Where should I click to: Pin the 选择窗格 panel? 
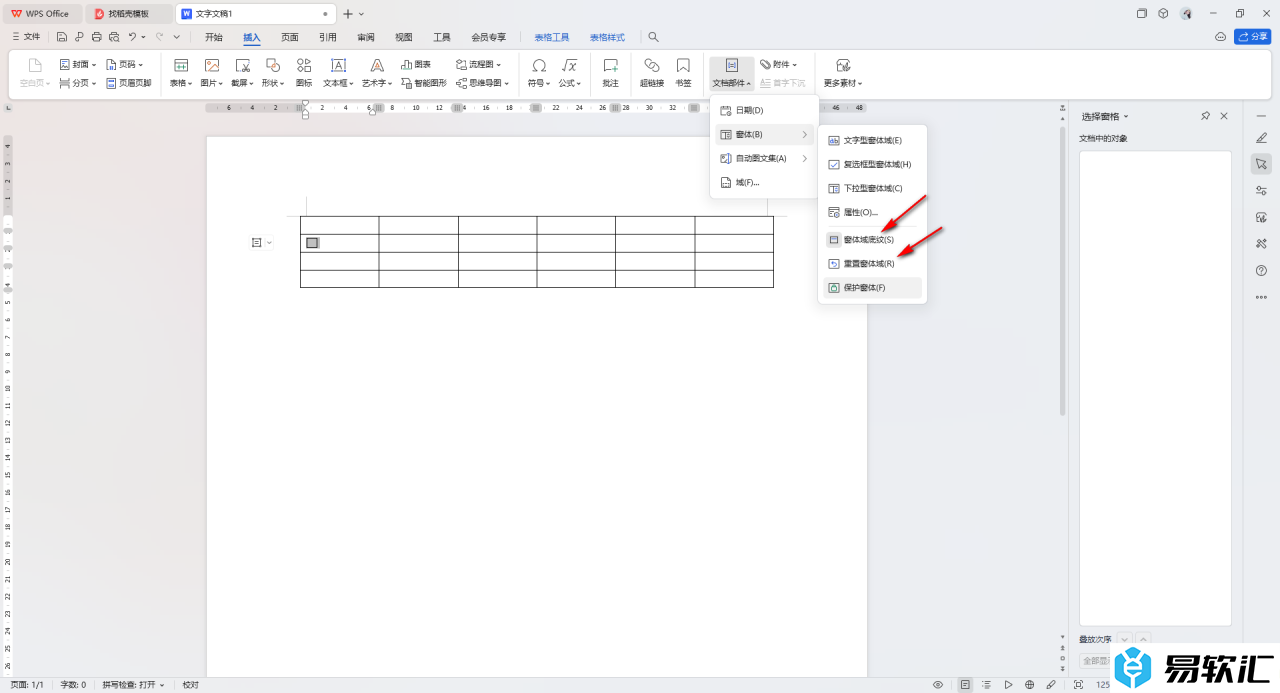[x=1205, y=116]
